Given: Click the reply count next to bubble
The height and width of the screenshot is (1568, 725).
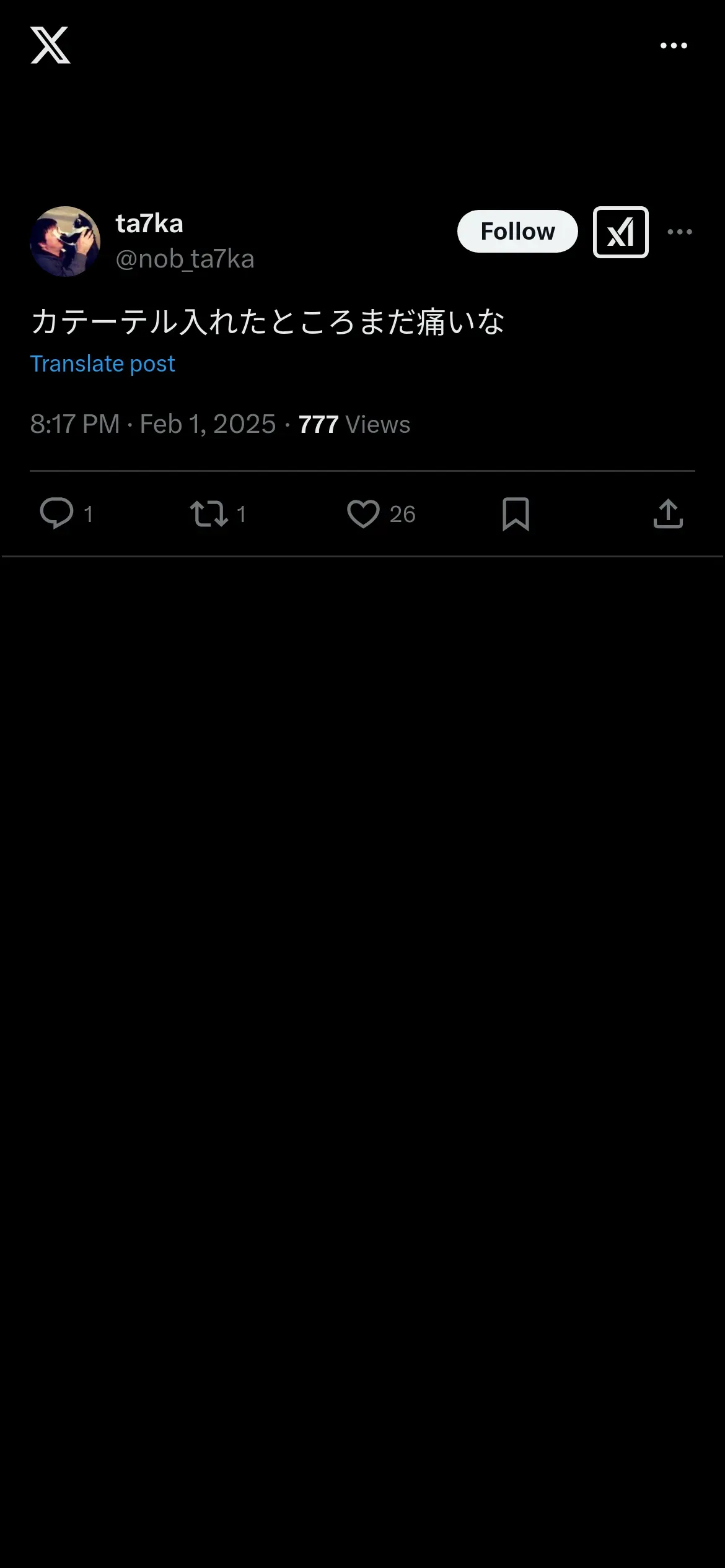Looking at the screenshot, I should coord(89,514).
